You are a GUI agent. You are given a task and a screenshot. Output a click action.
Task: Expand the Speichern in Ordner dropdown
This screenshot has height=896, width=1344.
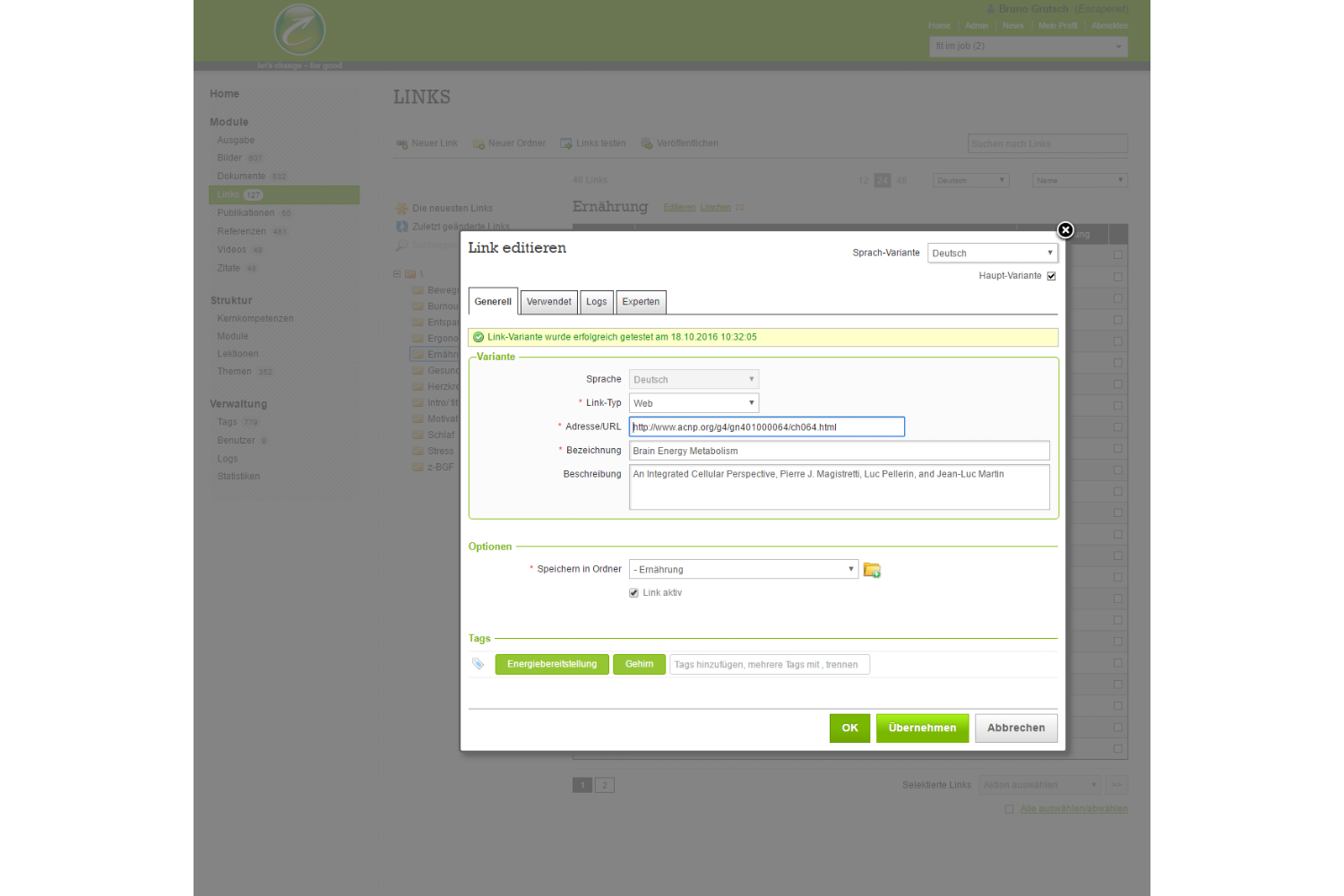coord(744,570)
